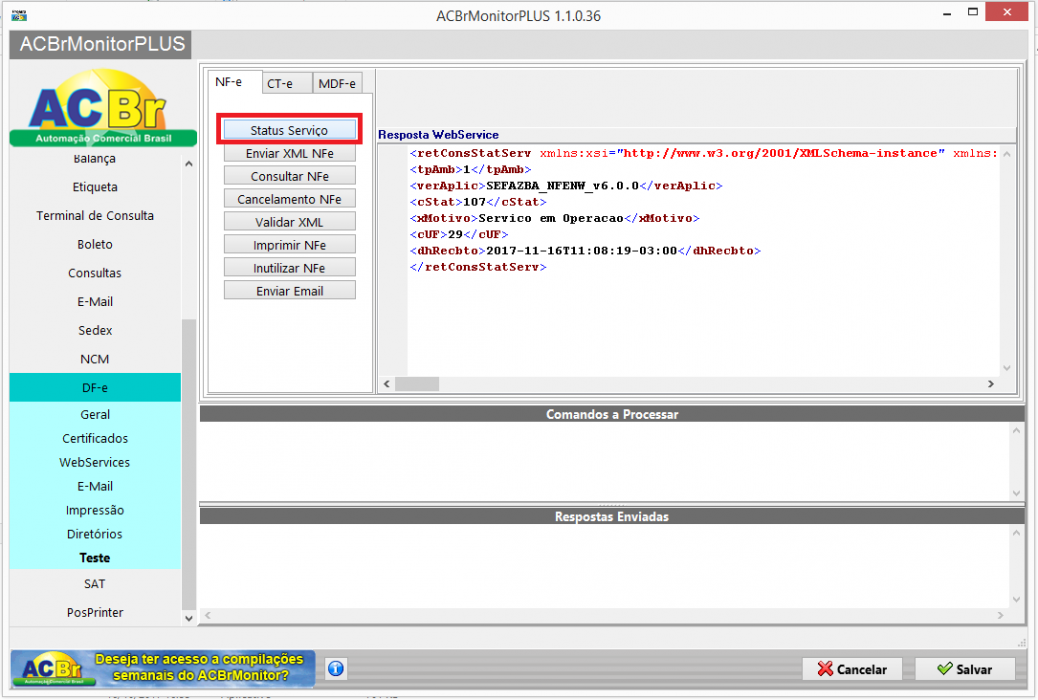
Task: Click Enviar Email button
Action: (x=289, y=291)
